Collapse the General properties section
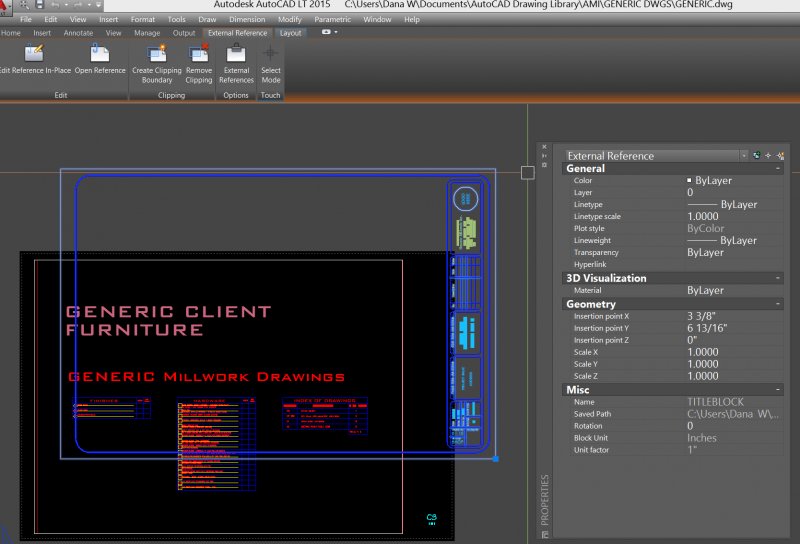 coord(777,168)
